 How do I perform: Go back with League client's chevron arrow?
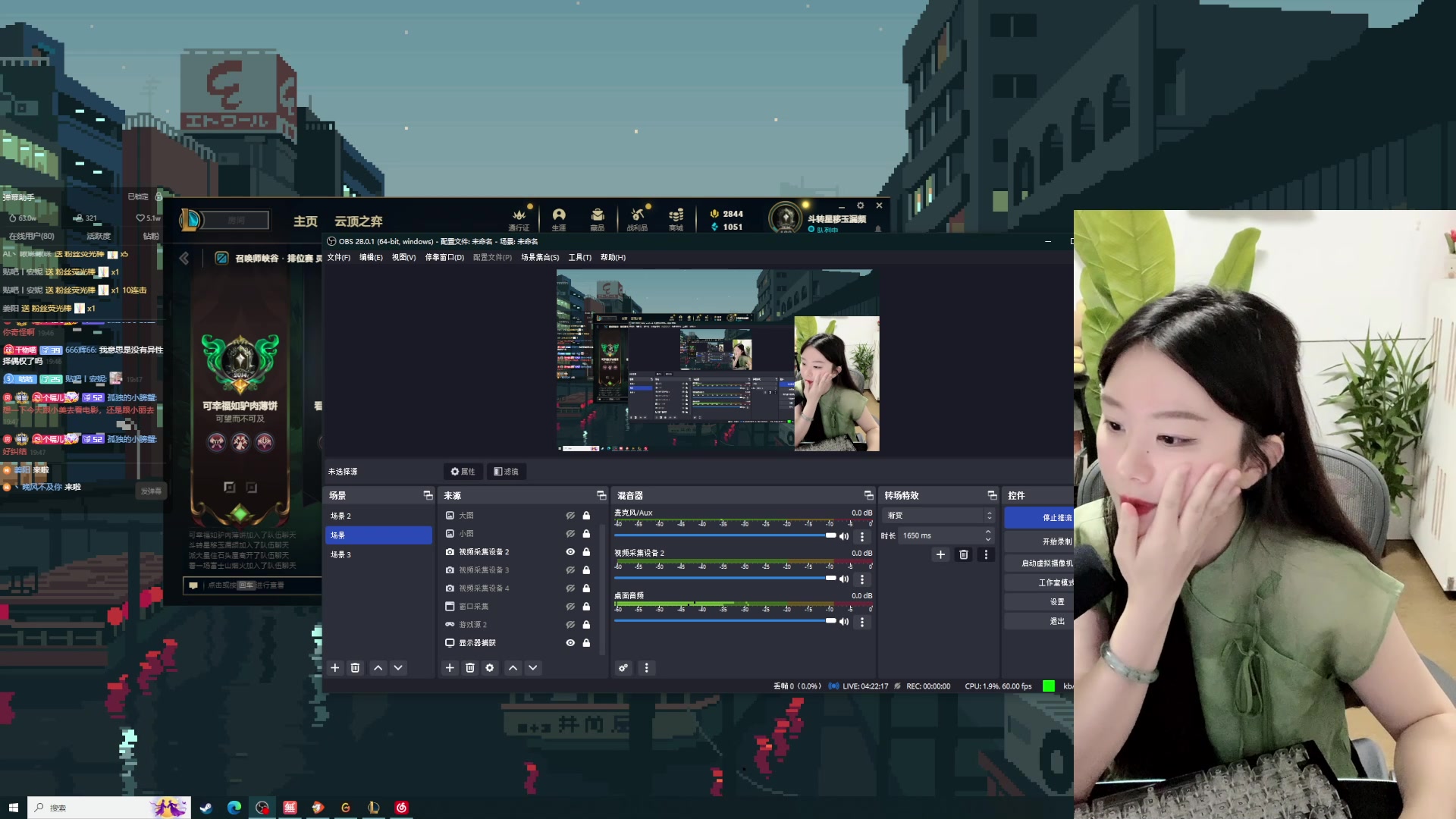[184, 259]
